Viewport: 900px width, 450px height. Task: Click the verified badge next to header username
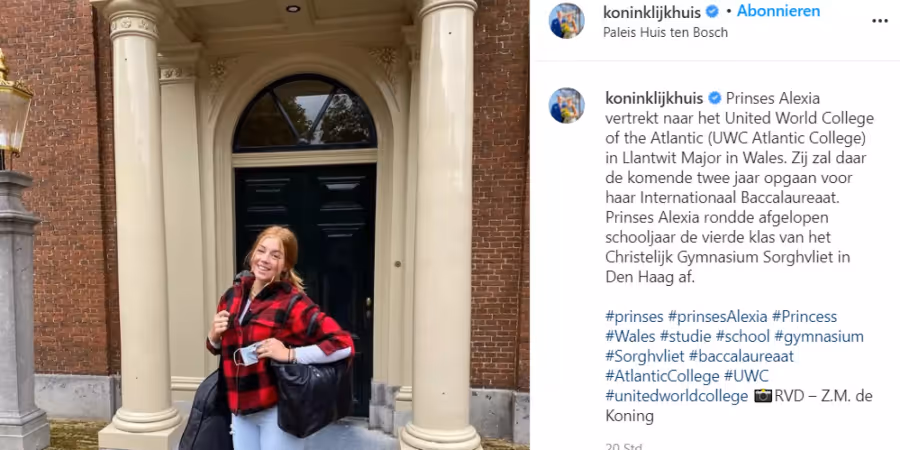tap(712, 11)
